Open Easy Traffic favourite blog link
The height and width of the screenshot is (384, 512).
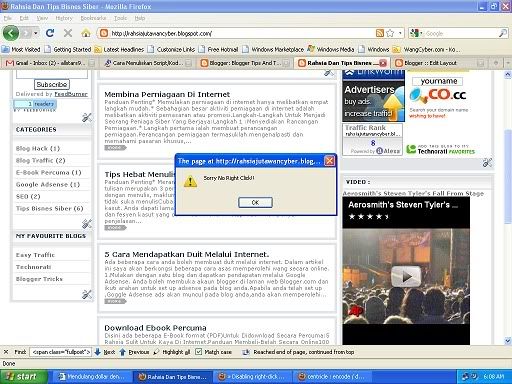click(x=35, y=255)
